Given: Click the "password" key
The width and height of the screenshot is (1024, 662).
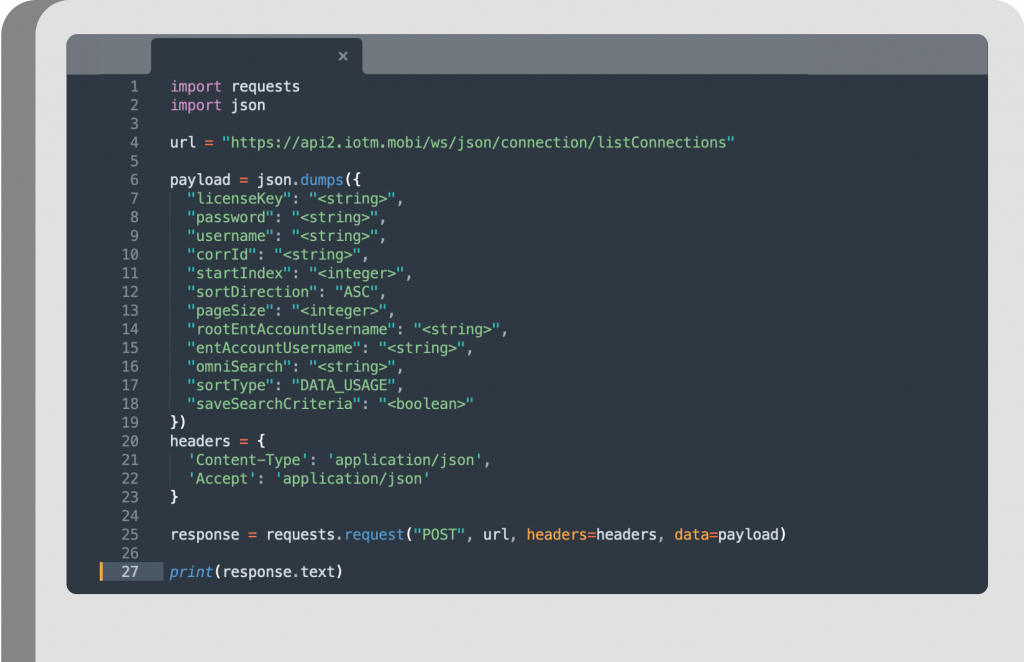Looking at the screenshot, I should [231, 217].
